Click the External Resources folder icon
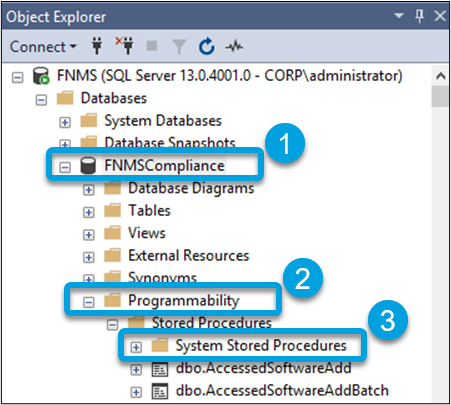Image resolution: width=451 pixels, height=405 pixels. (x=112, y=255)
